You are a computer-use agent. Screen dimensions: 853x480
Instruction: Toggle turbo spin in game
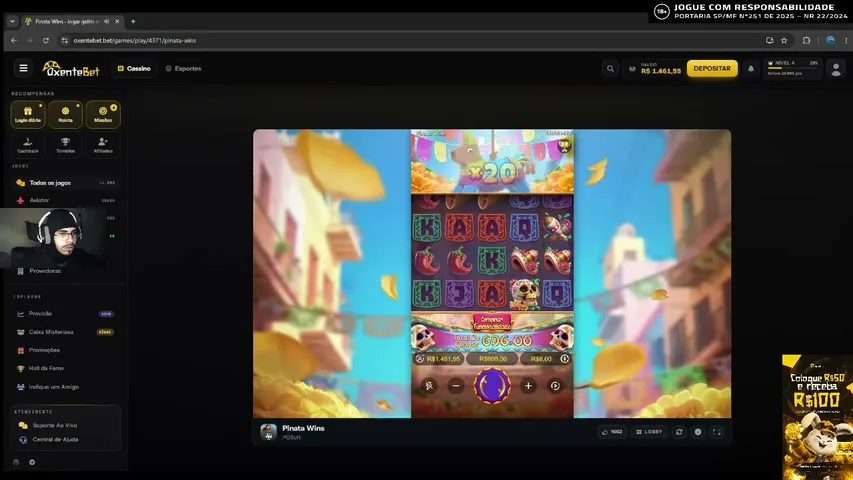[429, 386]
